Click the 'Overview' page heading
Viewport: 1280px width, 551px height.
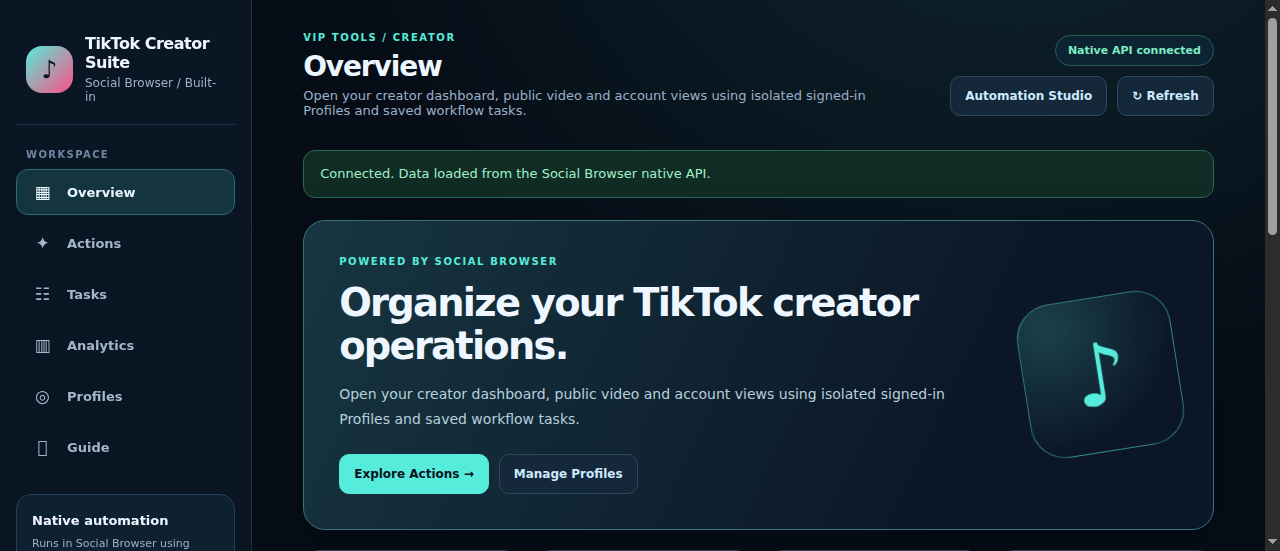[x=373, y=66]
